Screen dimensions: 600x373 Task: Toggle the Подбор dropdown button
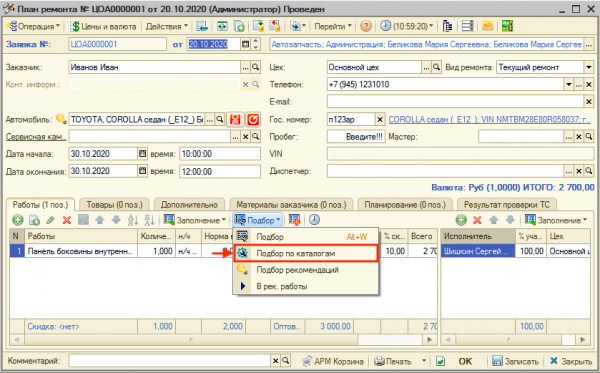coord(257,220)
